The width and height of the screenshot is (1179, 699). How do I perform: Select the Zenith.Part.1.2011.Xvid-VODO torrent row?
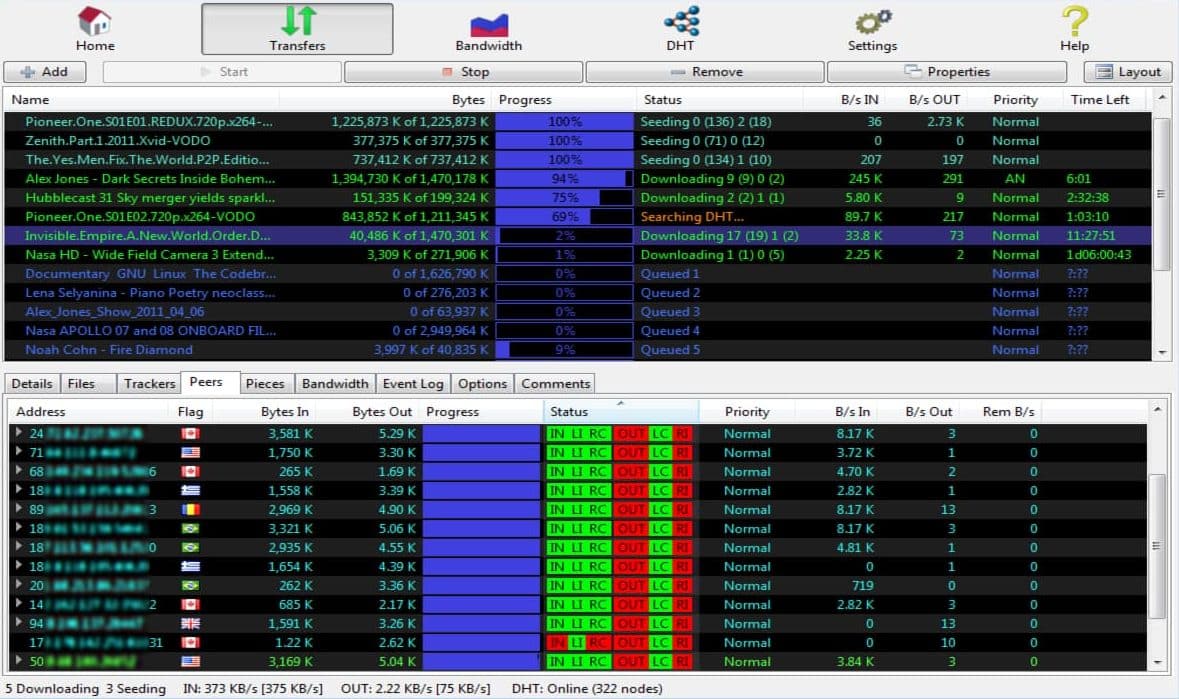[118, 141]
